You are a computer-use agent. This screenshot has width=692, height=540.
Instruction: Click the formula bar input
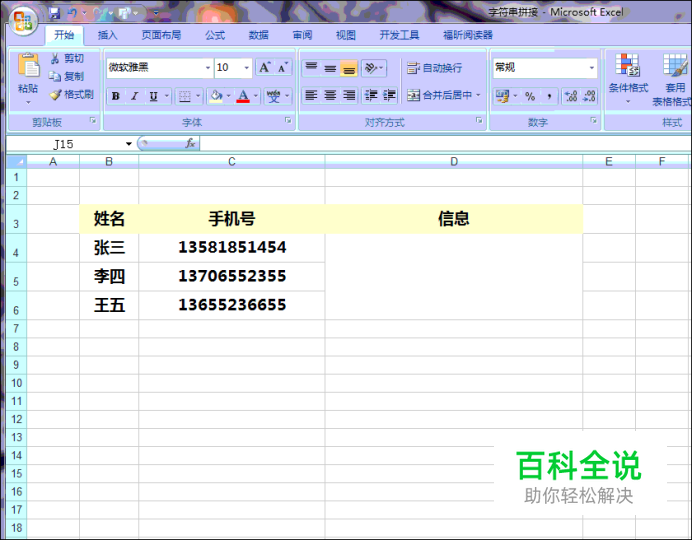click(x=446, y=143)
